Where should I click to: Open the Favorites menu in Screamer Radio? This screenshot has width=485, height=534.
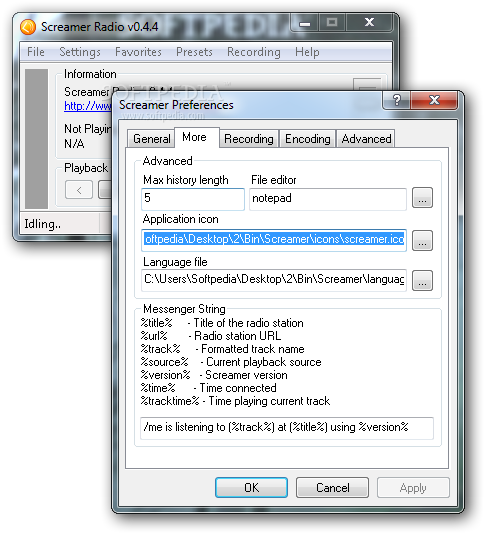point(138,52)
